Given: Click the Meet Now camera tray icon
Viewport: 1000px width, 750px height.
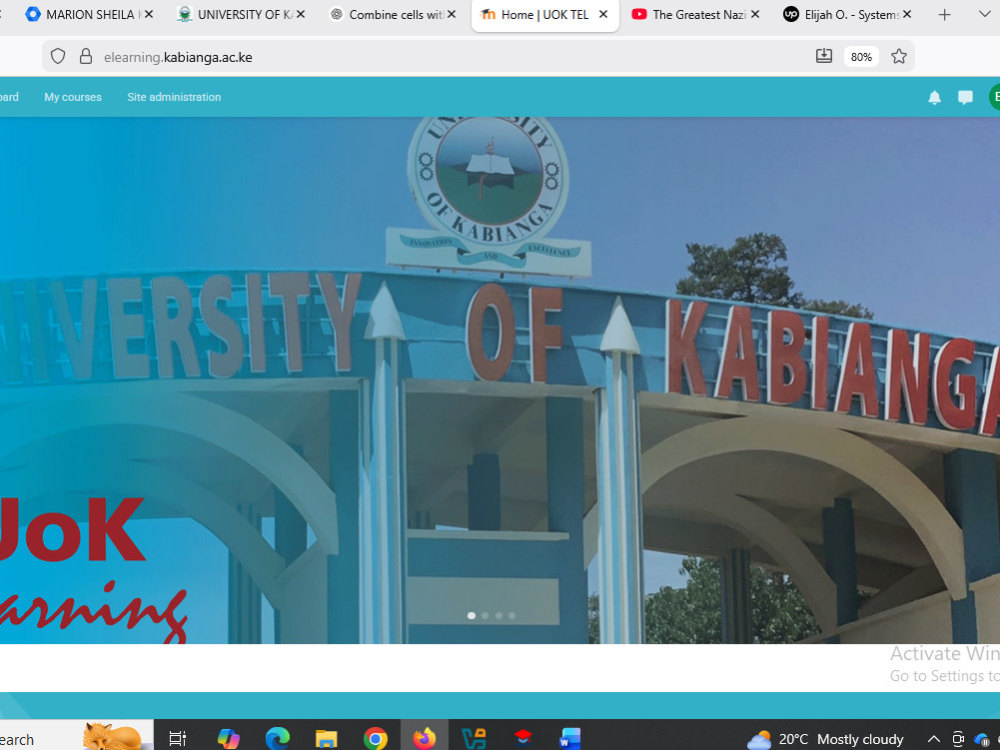Looking at the screenshot, I should coord(958,739).
